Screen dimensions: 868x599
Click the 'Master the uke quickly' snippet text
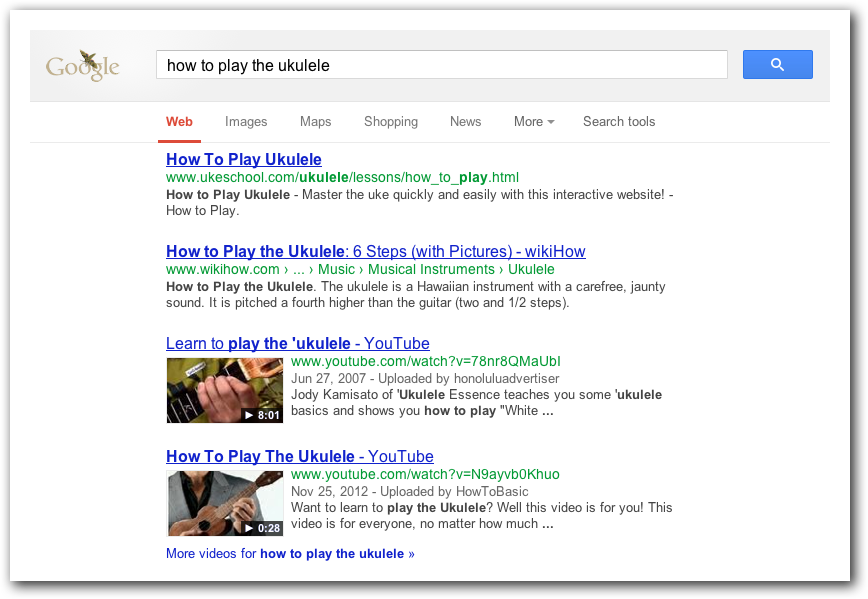[420, 203]
